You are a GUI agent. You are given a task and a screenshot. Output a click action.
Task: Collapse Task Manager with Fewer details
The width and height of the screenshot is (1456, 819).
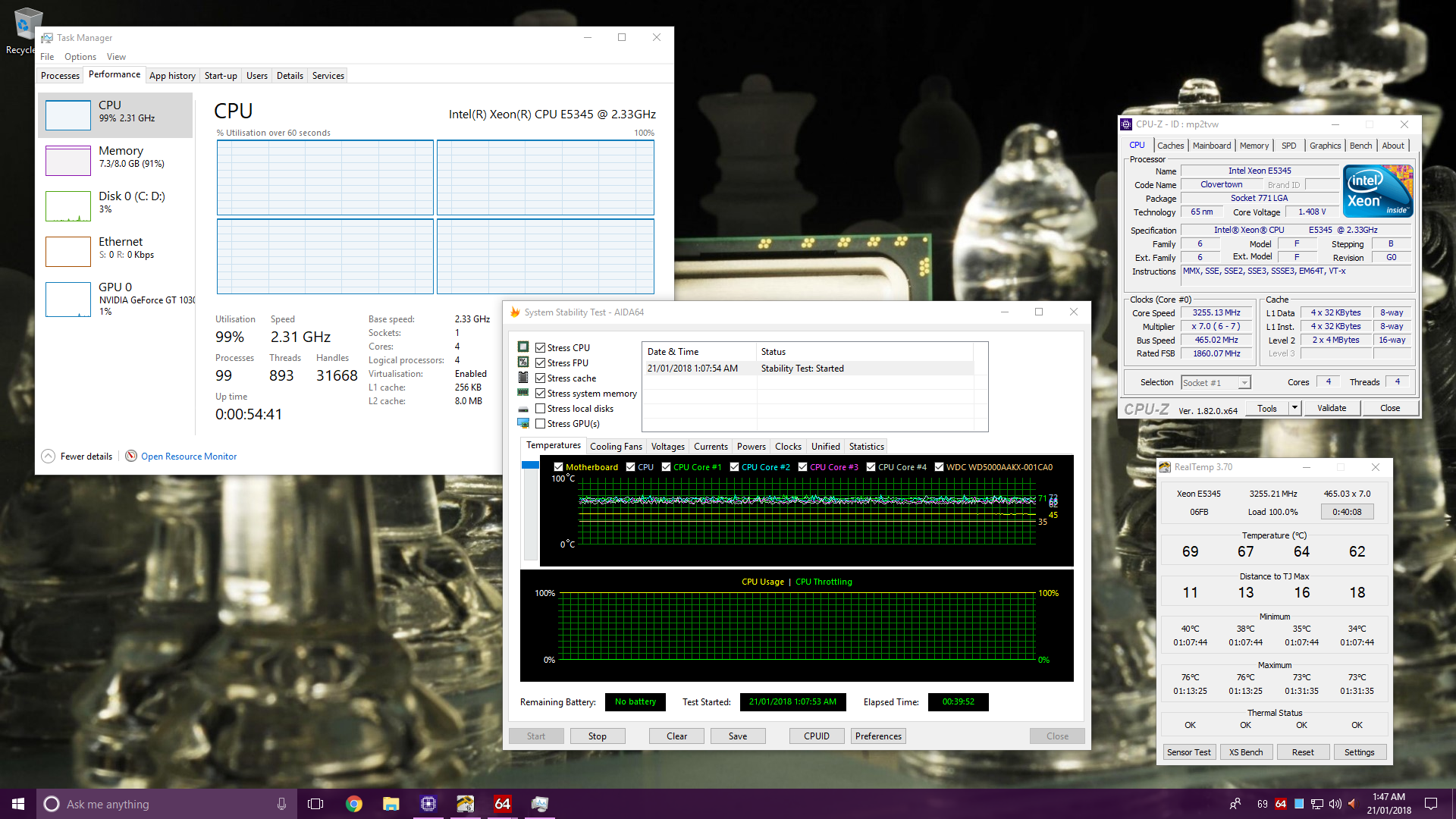(77, 456)
